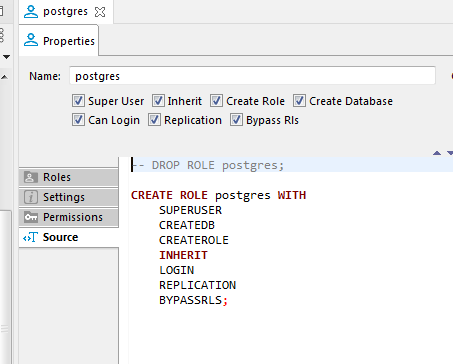Screen dimensions: 453x364
Task: Toggle the Inherit checkbox
Action: [158, 101]
